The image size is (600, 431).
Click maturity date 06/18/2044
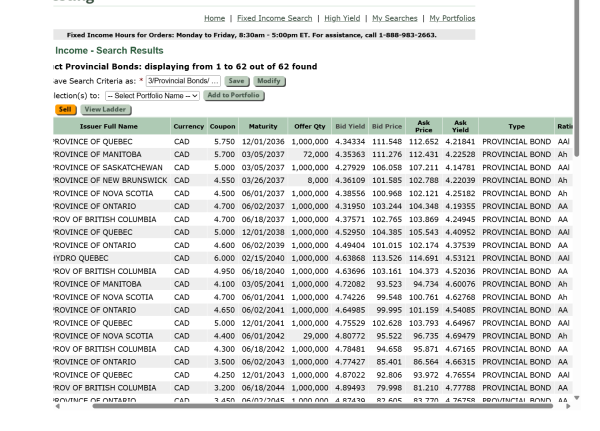[263, 388]
